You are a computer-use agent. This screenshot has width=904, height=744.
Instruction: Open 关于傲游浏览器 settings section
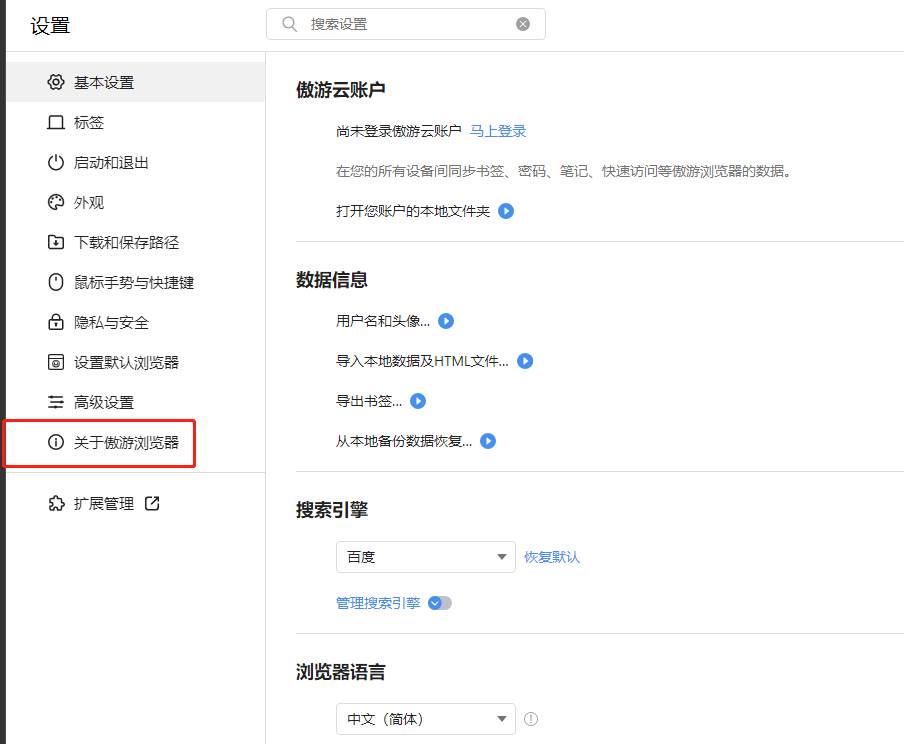[x=136, y=442]
